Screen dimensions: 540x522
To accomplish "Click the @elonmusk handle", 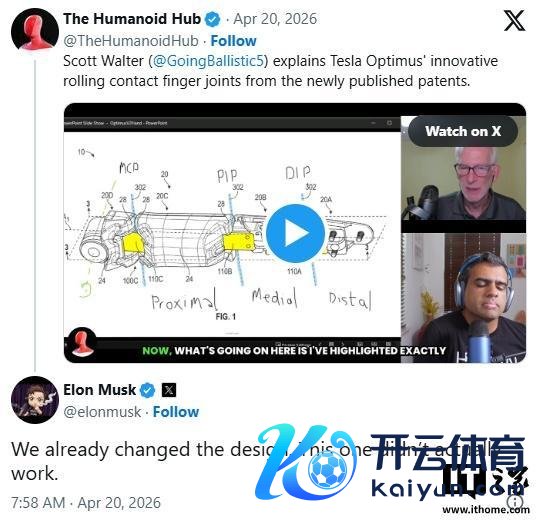I will click(102, 412).
